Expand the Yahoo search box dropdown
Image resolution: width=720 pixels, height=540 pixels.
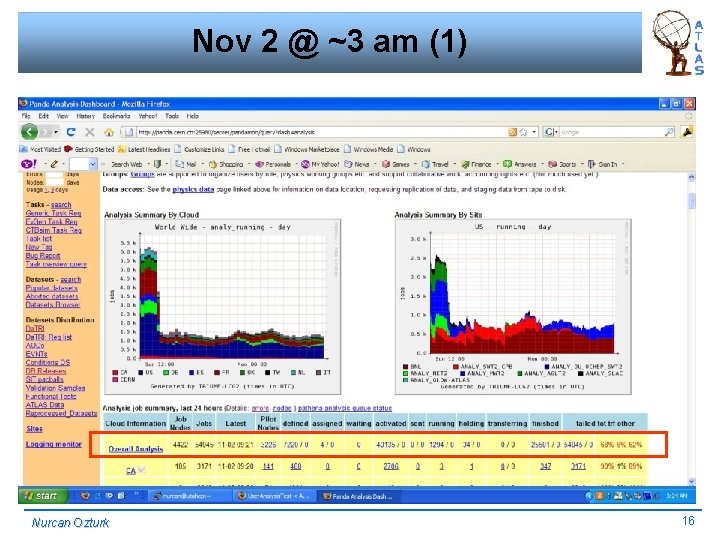tap(93, 164)
